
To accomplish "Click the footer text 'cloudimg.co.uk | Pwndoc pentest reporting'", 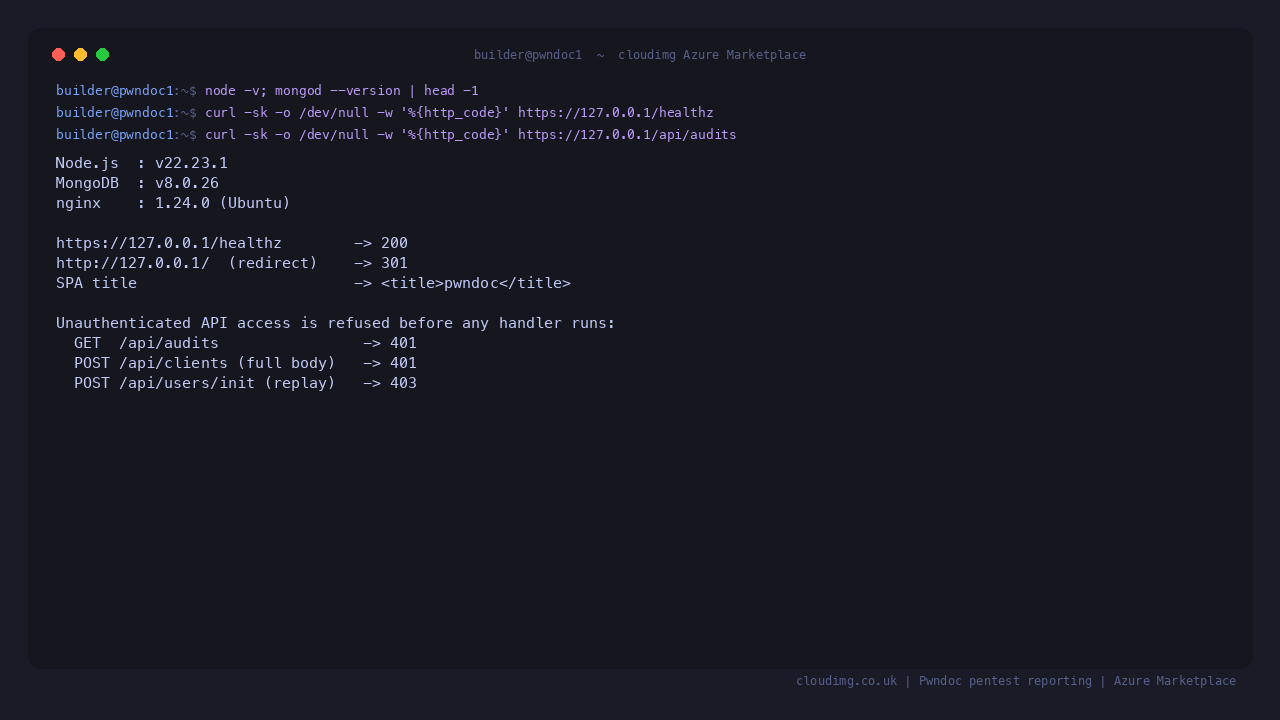I will pyautogui.click(x=944, y=681).
